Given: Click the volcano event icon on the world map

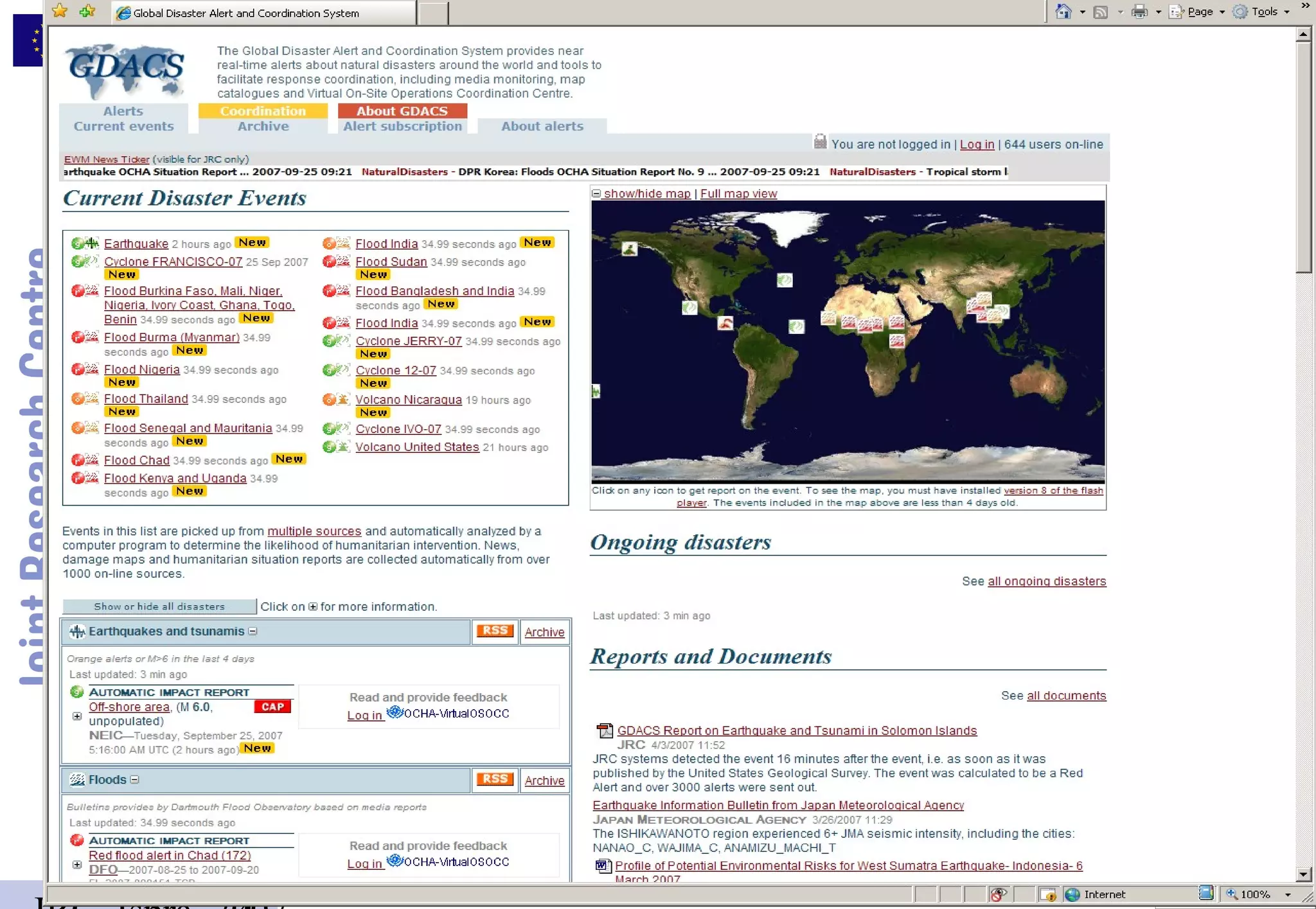Looking at the screenshot, I should tap(725, 322).
